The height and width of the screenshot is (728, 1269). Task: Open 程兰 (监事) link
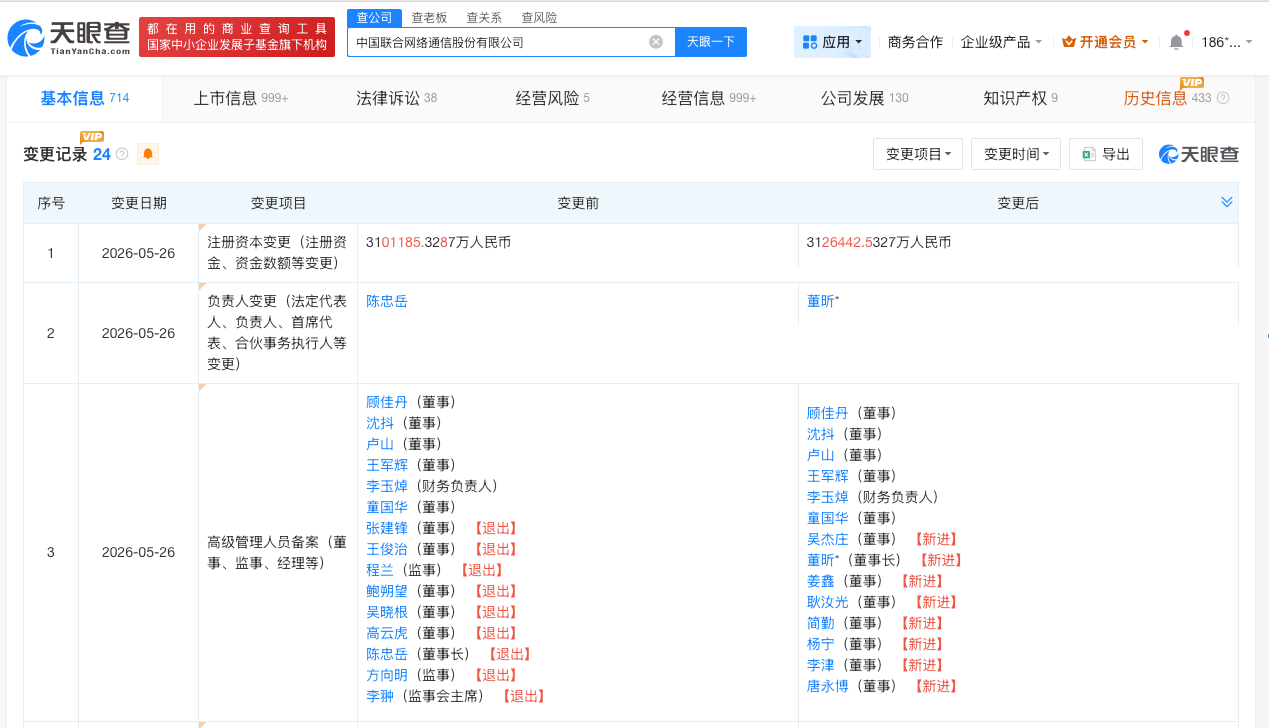click(x=380, y=570)
